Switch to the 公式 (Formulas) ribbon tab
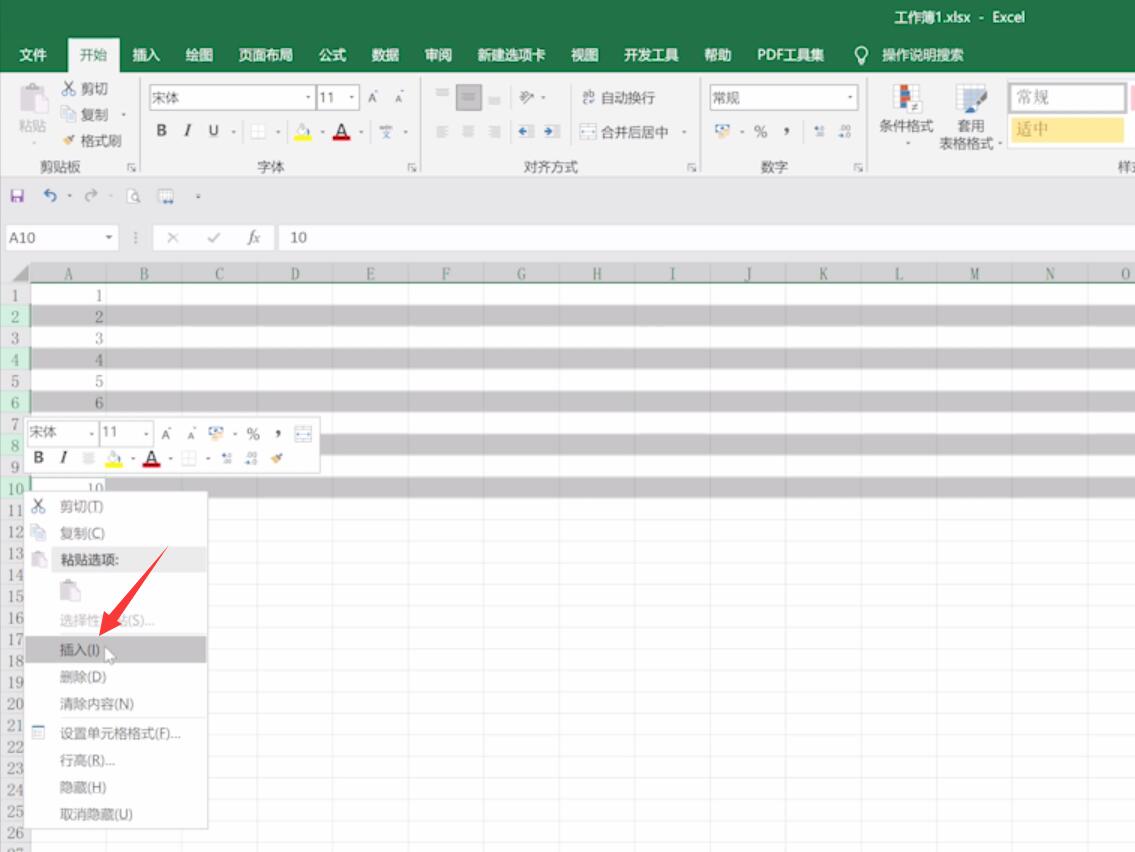 point(332,55)
